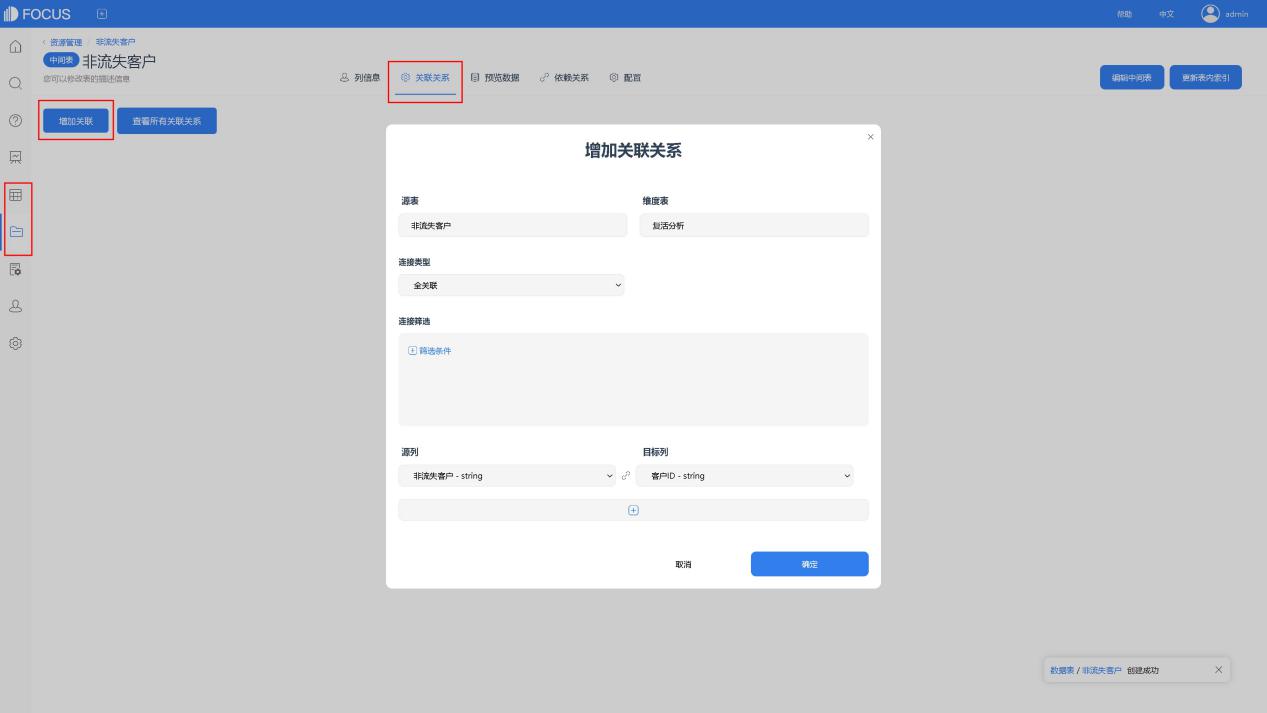Open the 源列 dropdown 非流失客户 - string
Image resolution: width=1267 pixels, height=713 pixels.
point(507,476)
